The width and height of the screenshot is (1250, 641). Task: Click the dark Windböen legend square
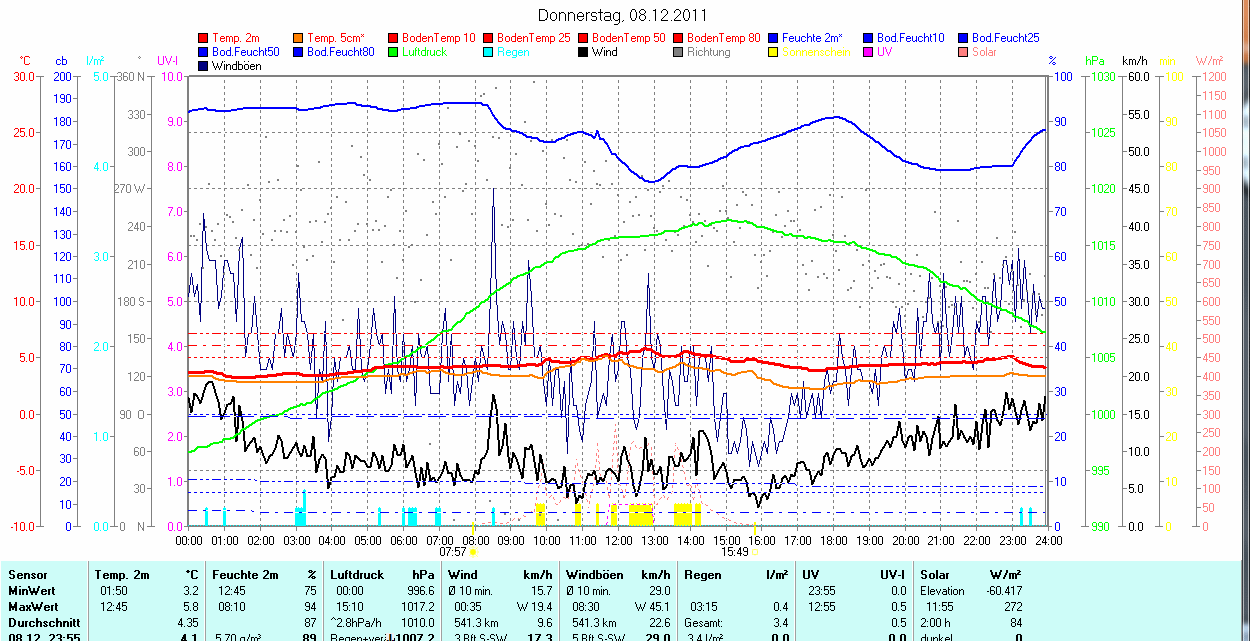[204, 66]
